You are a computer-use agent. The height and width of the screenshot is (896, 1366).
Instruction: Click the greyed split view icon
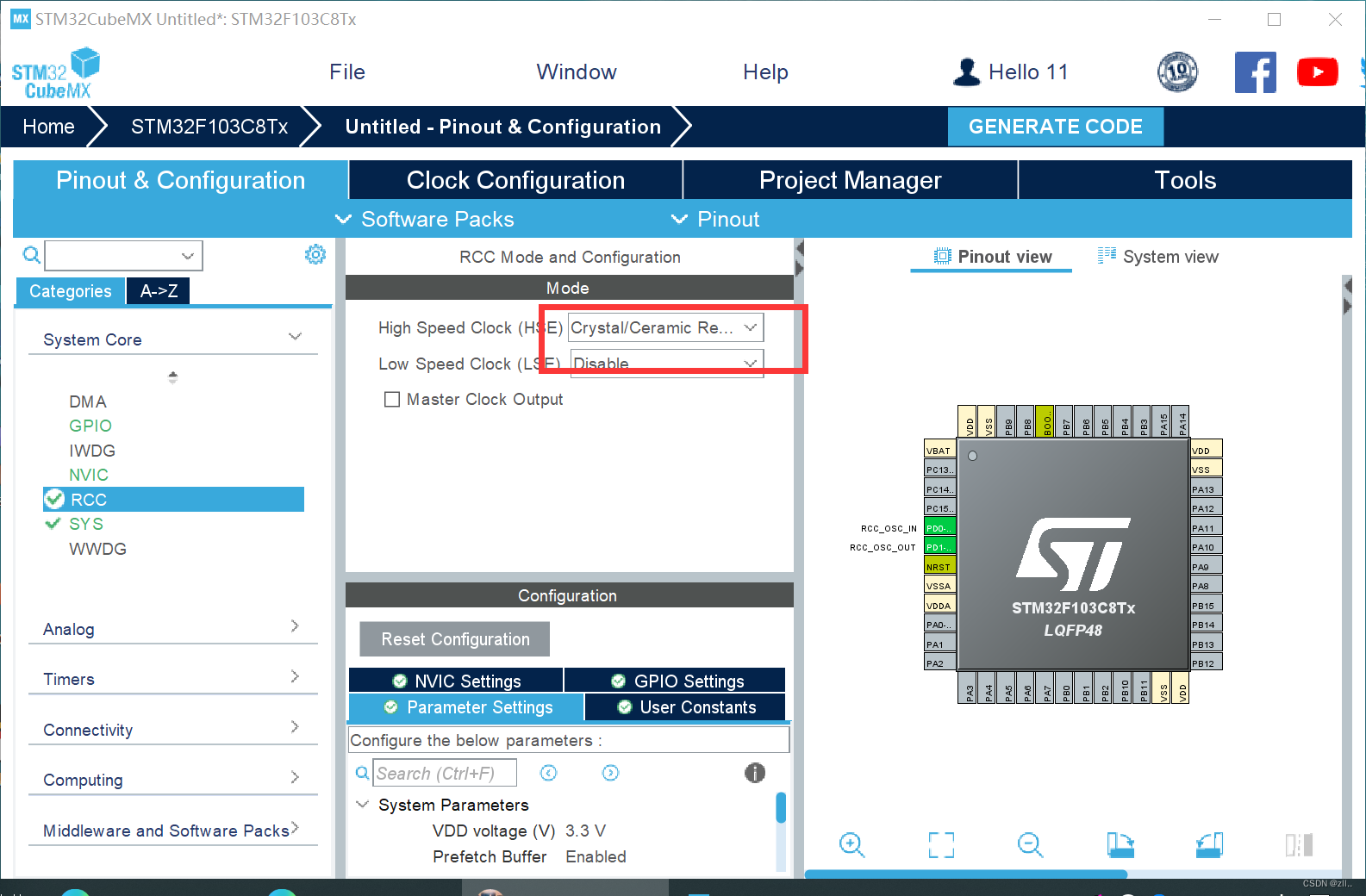1299,844
